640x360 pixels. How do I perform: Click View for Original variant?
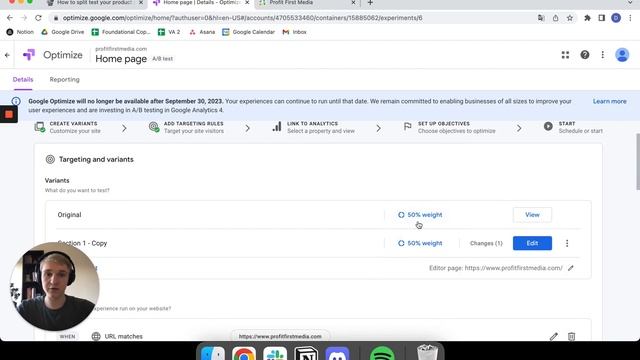532,215
